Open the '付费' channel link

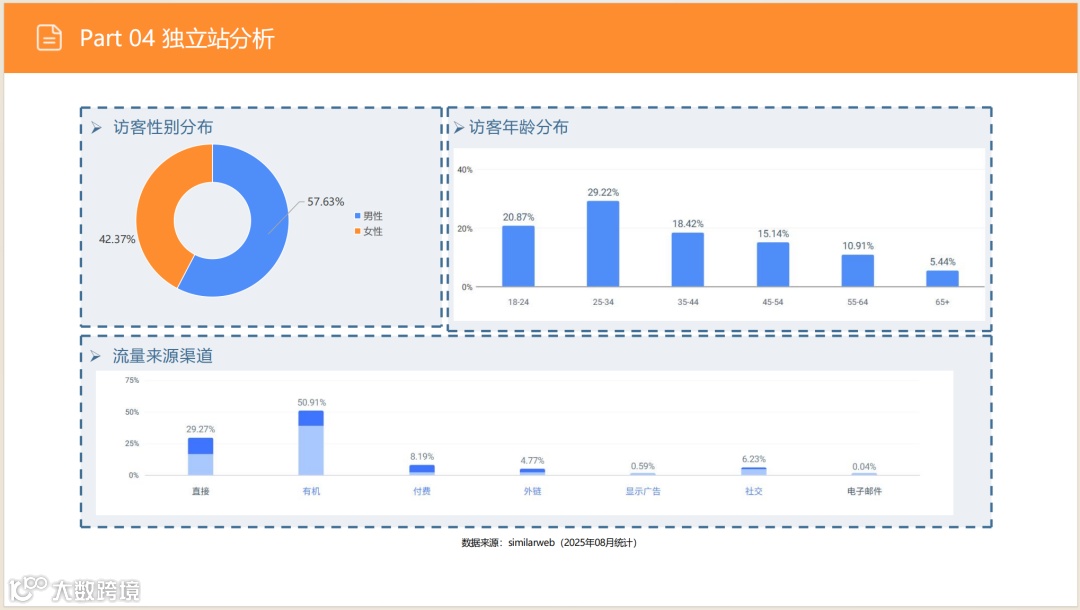point(422,492)
